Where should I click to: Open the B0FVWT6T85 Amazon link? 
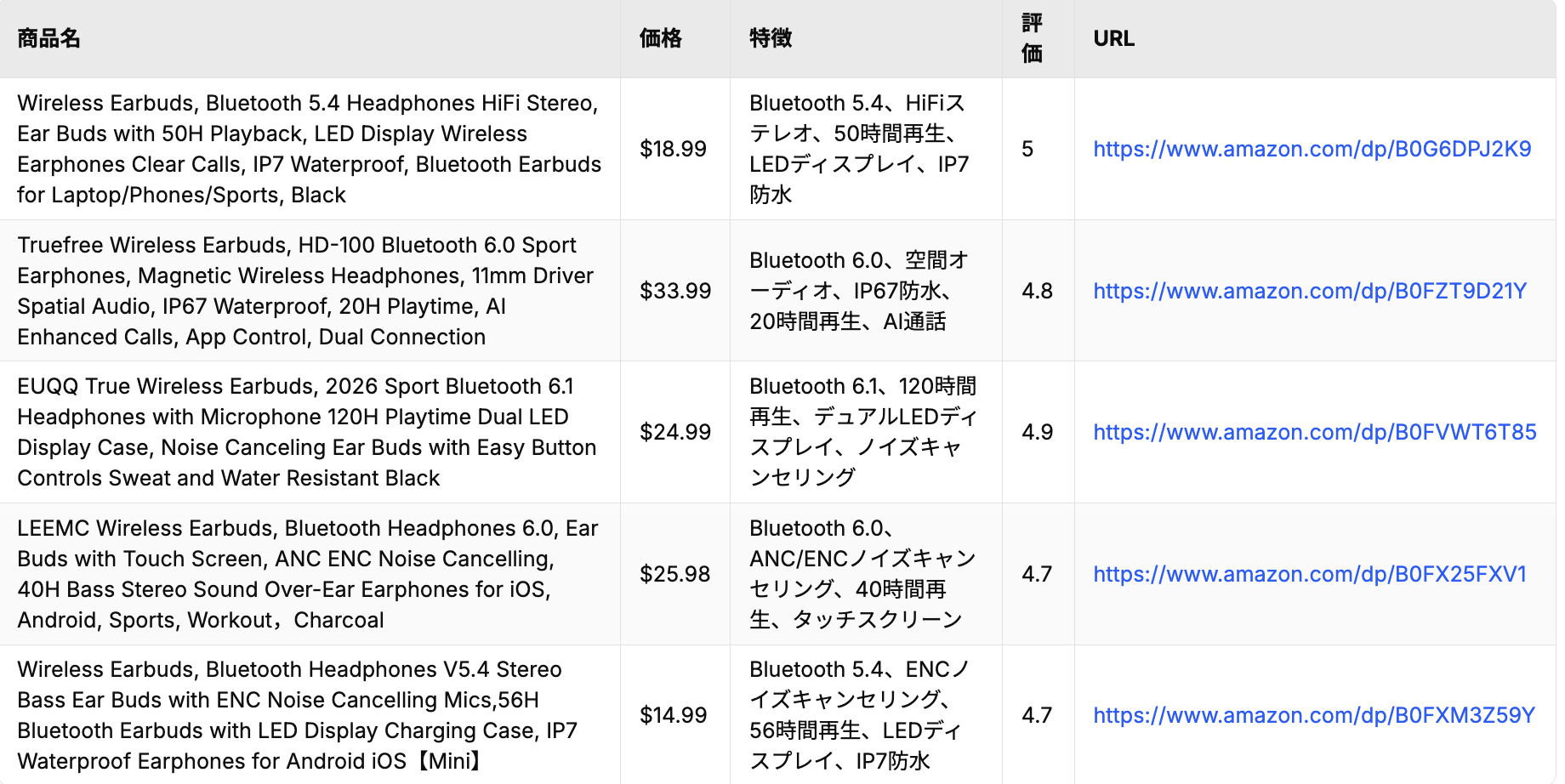coord(1314,433)
